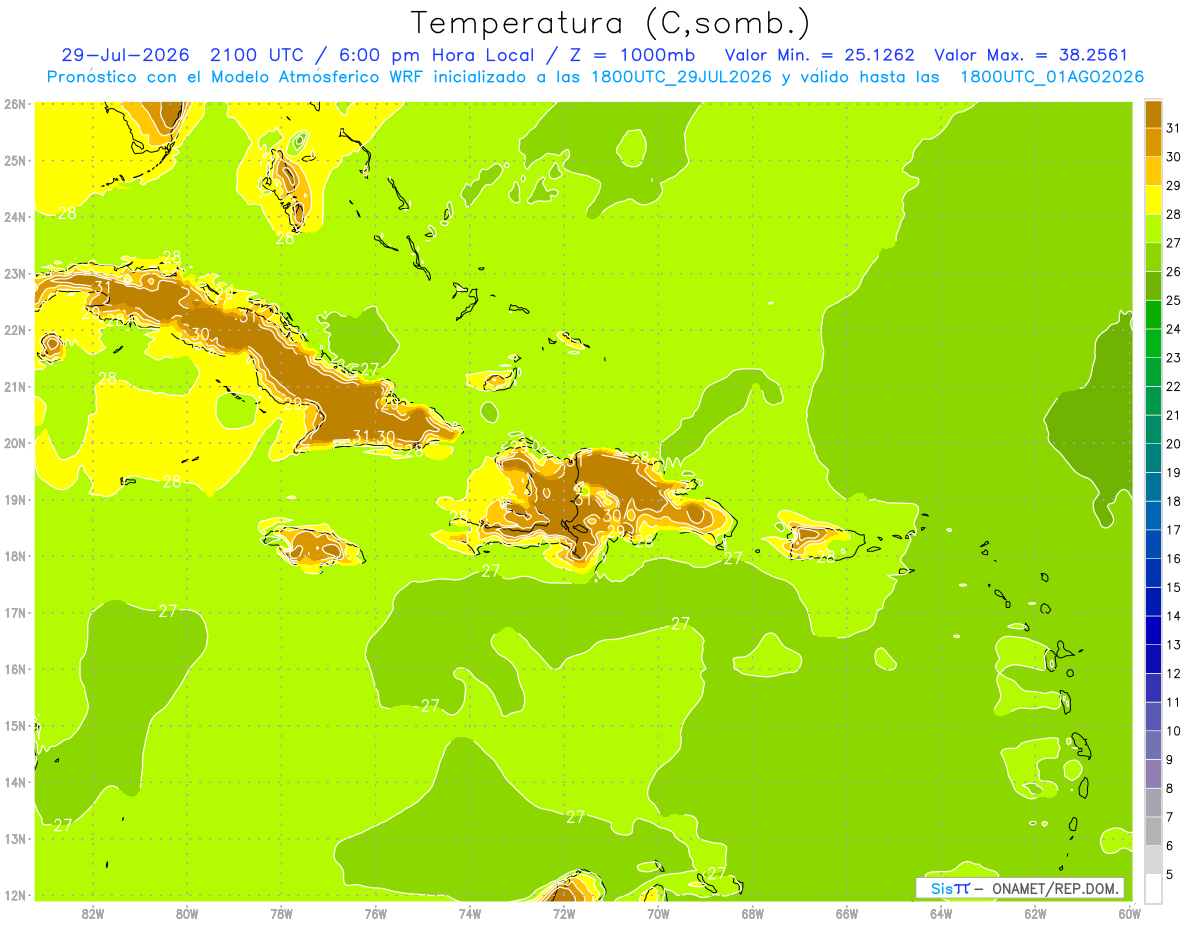The height and width of the screenshot is (927, 1200).
Task: Click the legend value 26
Action: [x=1173, y=271]
